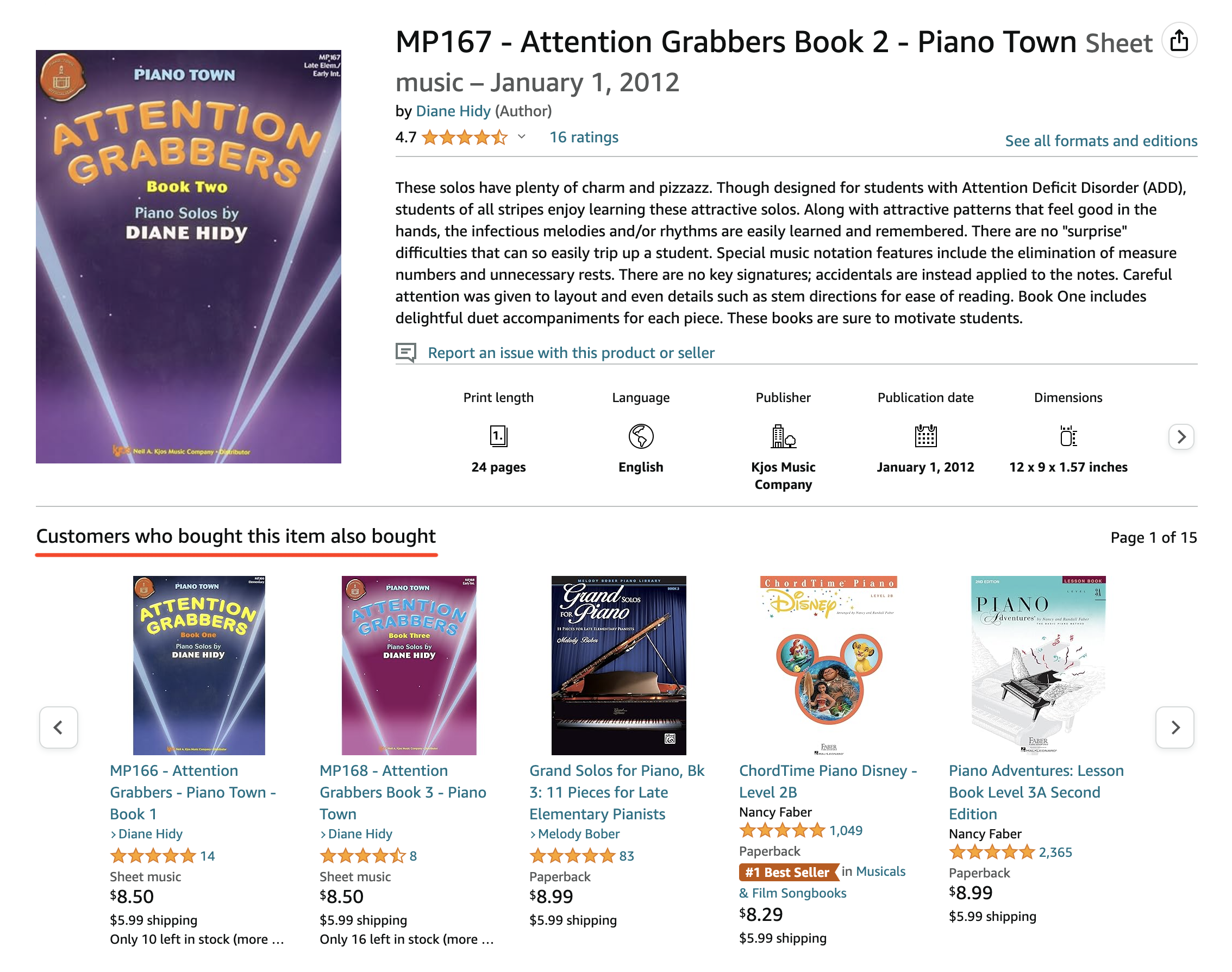This screenshot has height=972, width=1232.
Task: Open MP166 Attention Grabbers Book 1 thumbnail
Action: click(x=199, y=665)
